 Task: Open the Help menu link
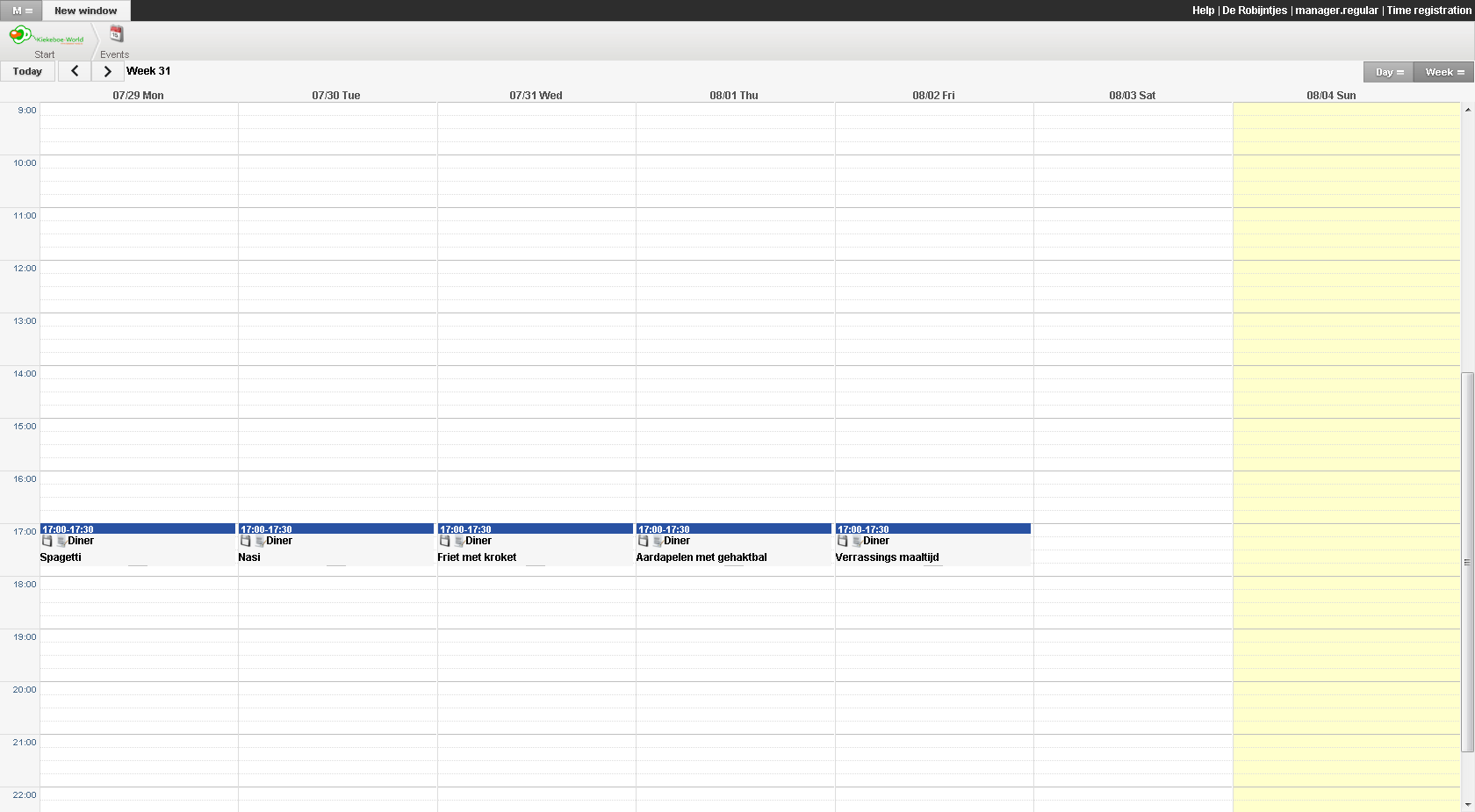(1203, 11)
